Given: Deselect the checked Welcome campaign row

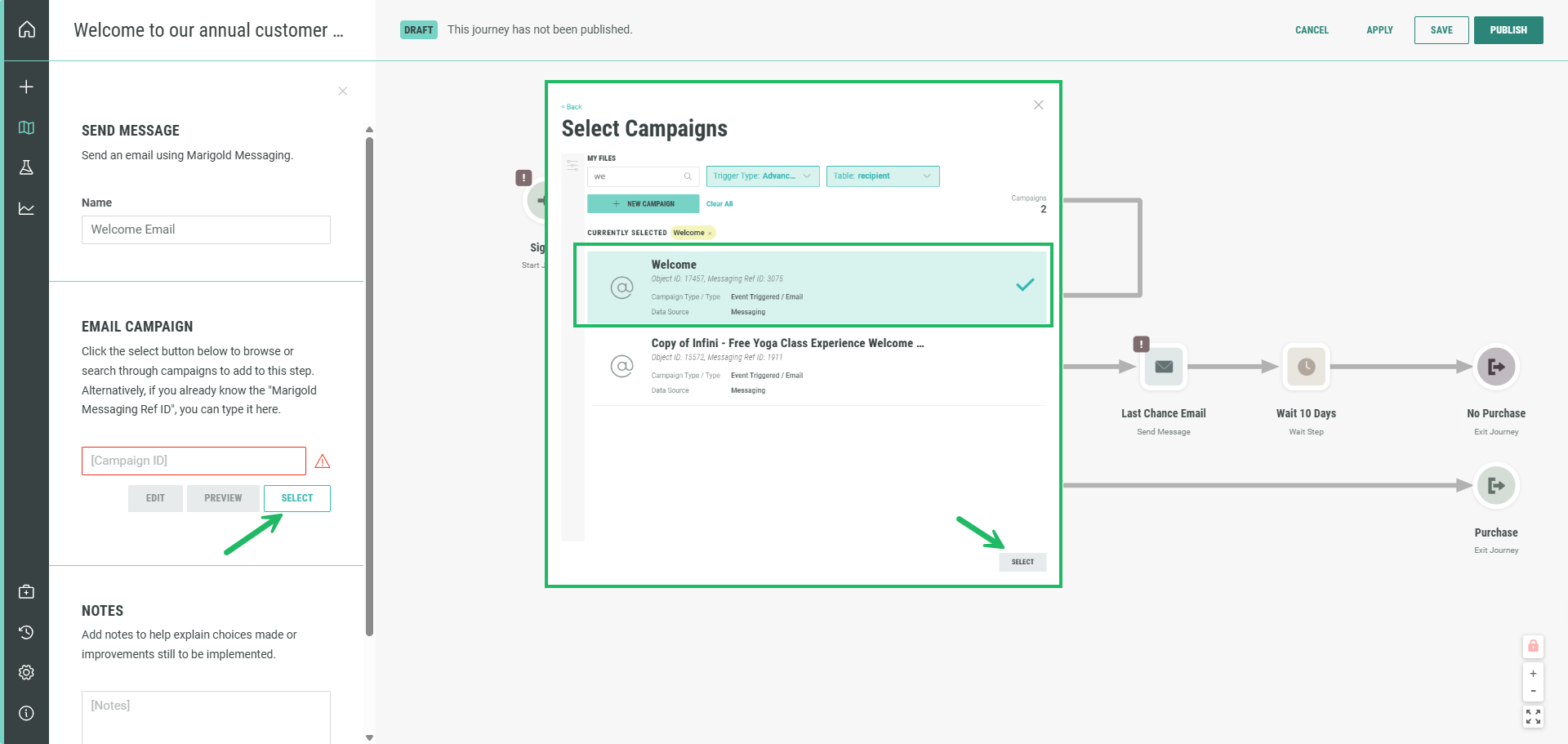Looking at the screenshot, I should coord(817,287).
